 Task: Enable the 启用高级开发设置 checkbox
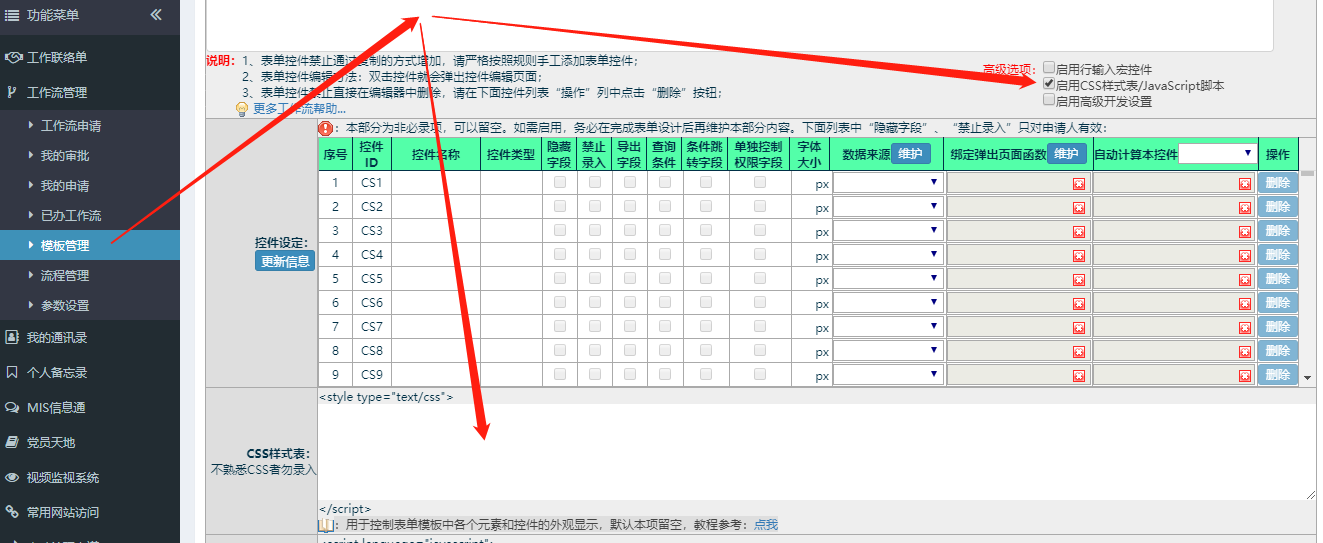(1049, 100)
